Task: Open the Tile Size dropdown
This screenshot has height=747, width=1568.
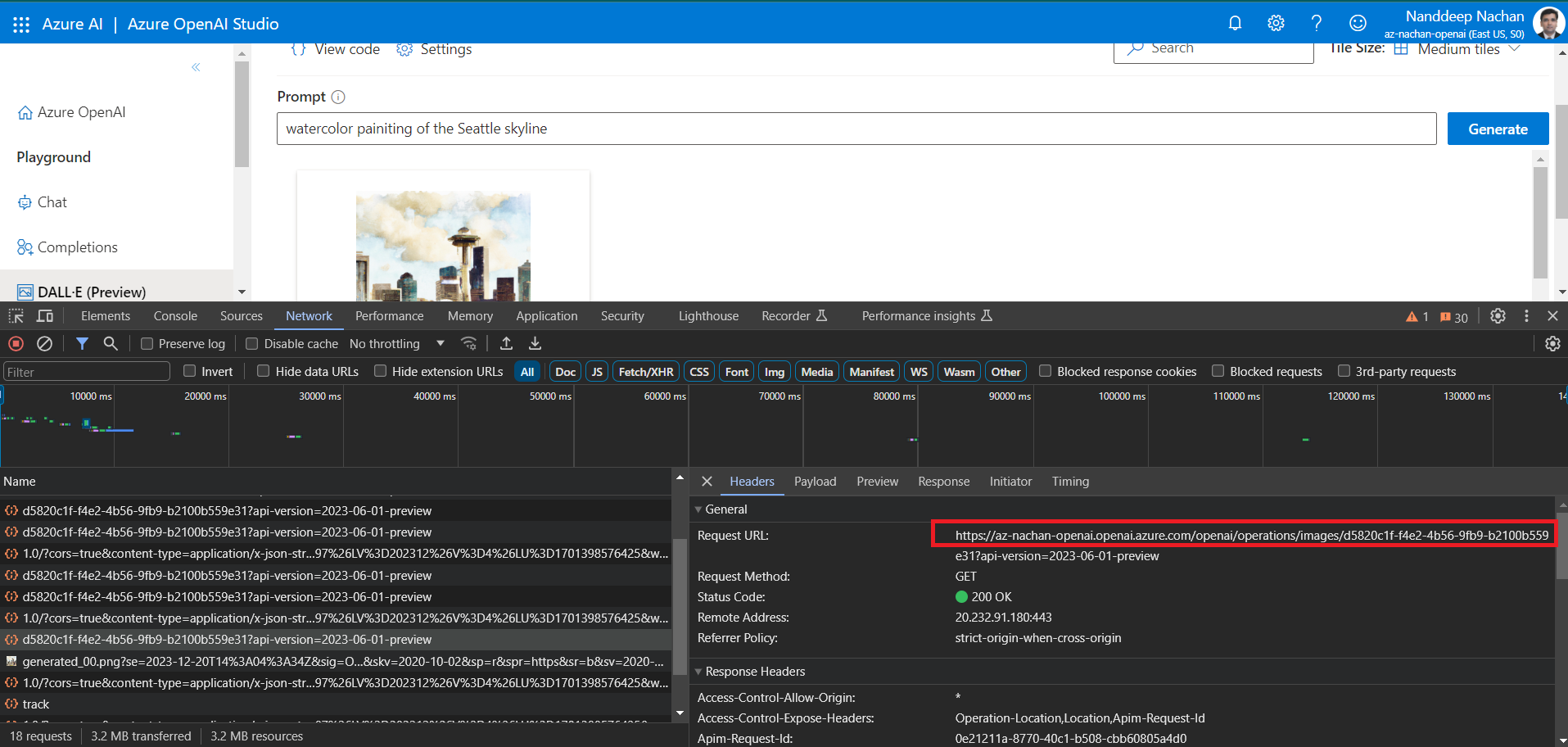Action: 1466,49
